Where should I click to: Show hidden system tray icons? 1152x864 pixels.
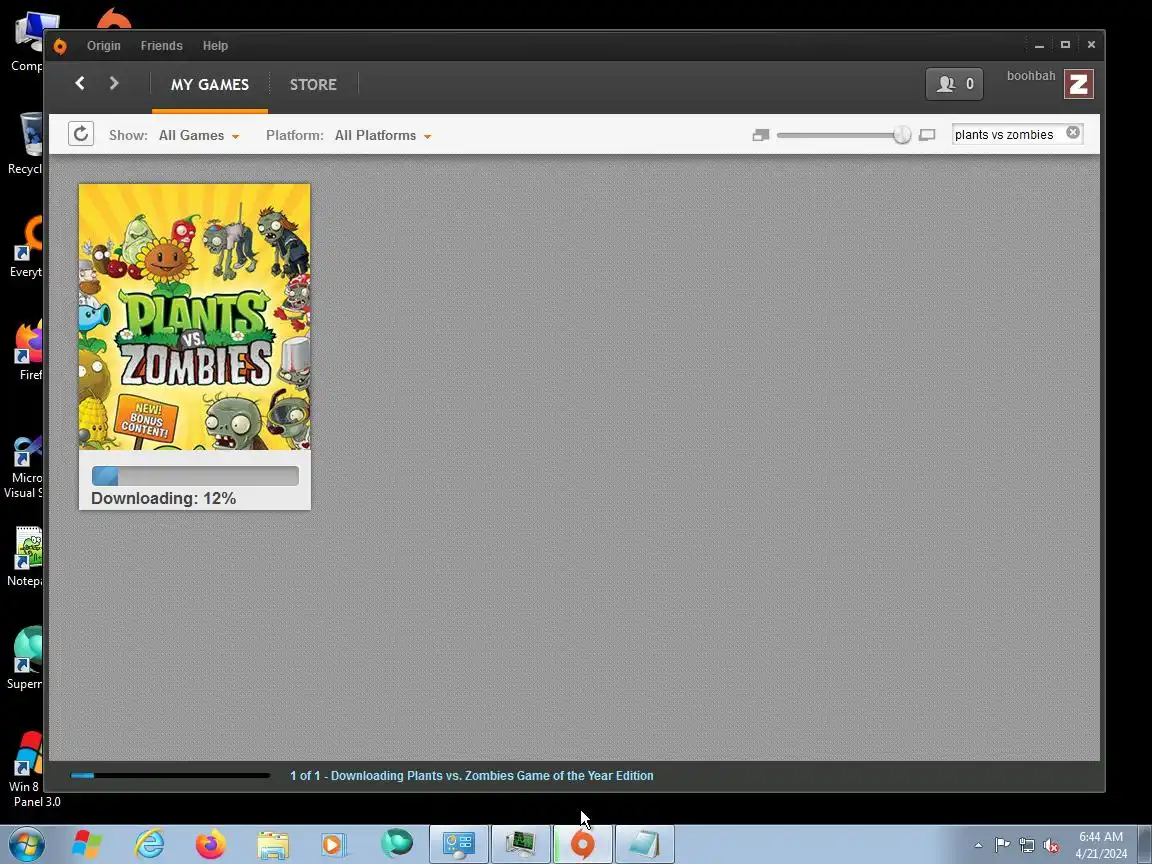pos(978,845)
